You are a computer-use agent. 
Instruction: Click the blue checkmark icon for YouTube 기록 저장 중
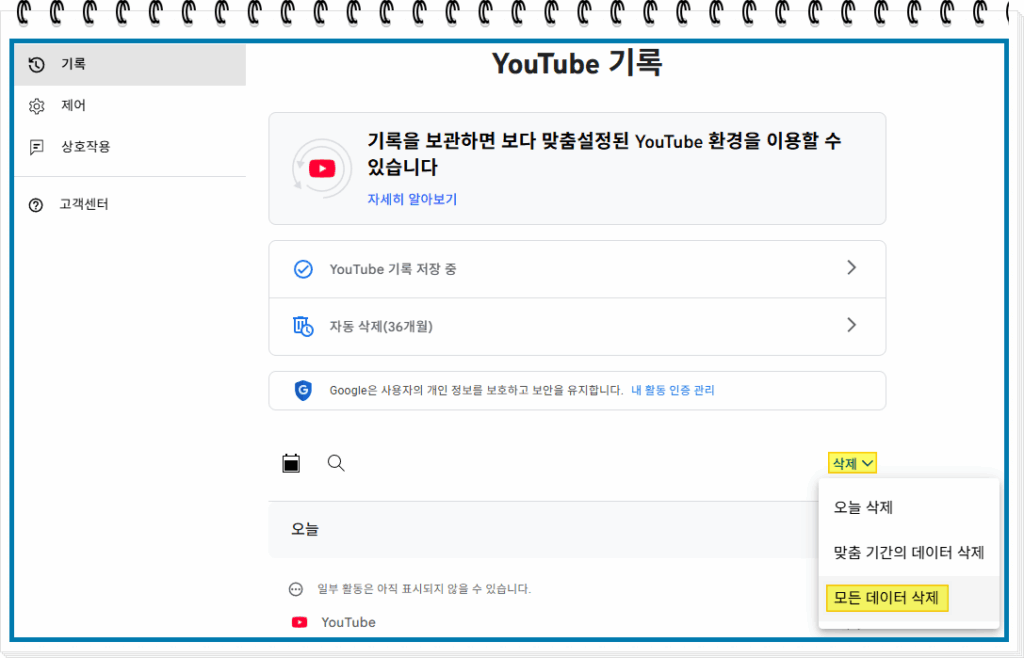coord(303,269)
